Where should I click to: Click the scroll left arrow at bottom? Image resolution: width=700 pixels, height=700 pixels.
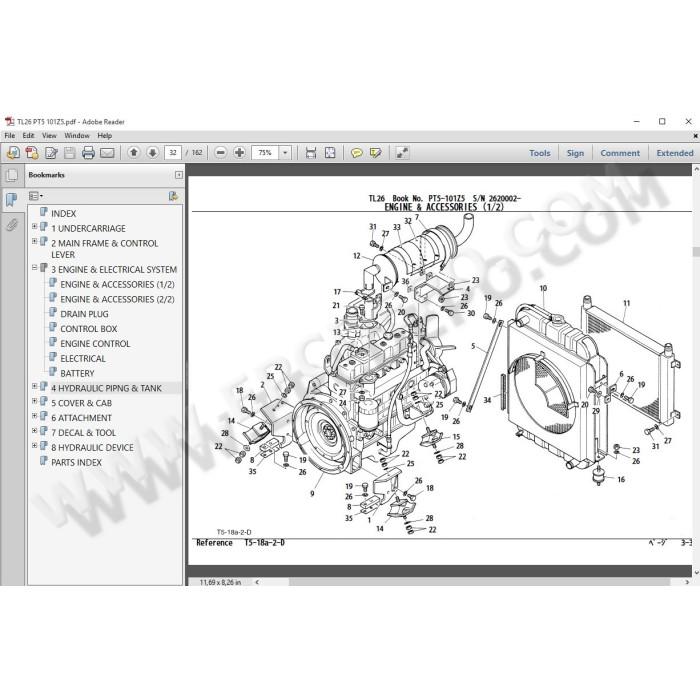tap(257, 582)
